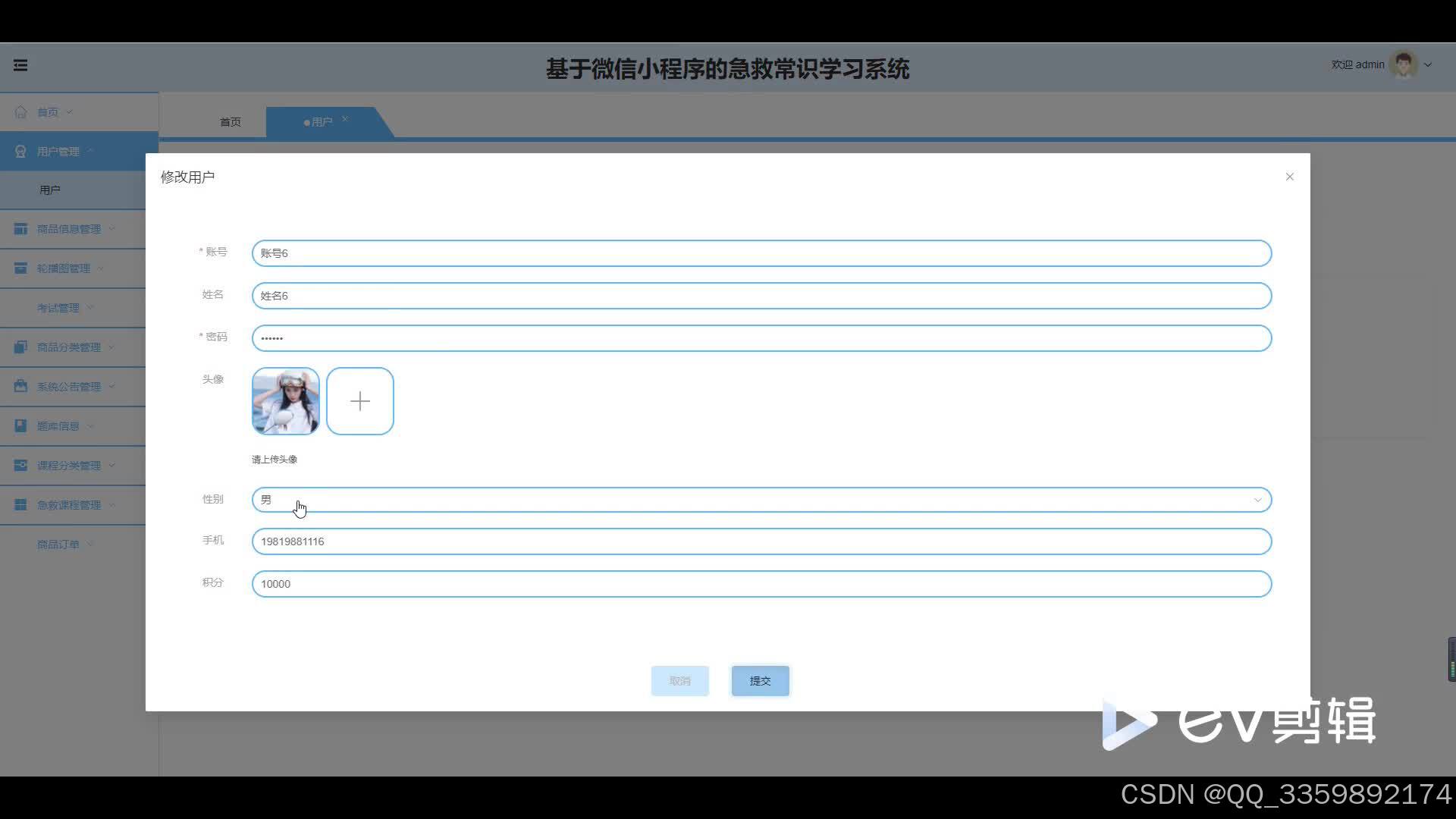Click the plus icon to upload avatar
Screen dimensions: 1456x819
coord(360,401)
